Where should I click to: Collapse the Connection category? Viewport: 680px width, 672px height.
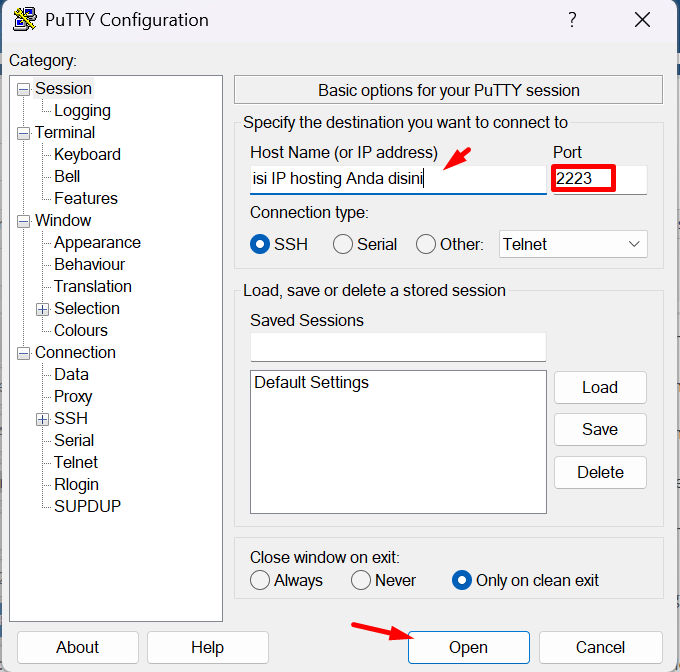[x=24, y=353]
